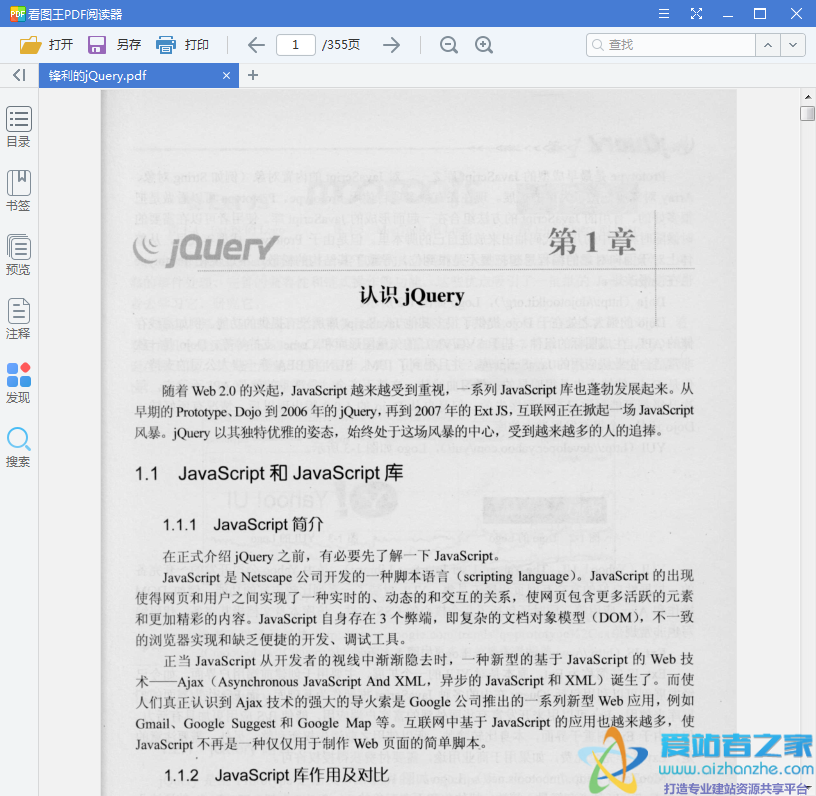Screen dimensions: 816x796
Task: Click the '第 1 章' chapter label
Action: (592, 242)
